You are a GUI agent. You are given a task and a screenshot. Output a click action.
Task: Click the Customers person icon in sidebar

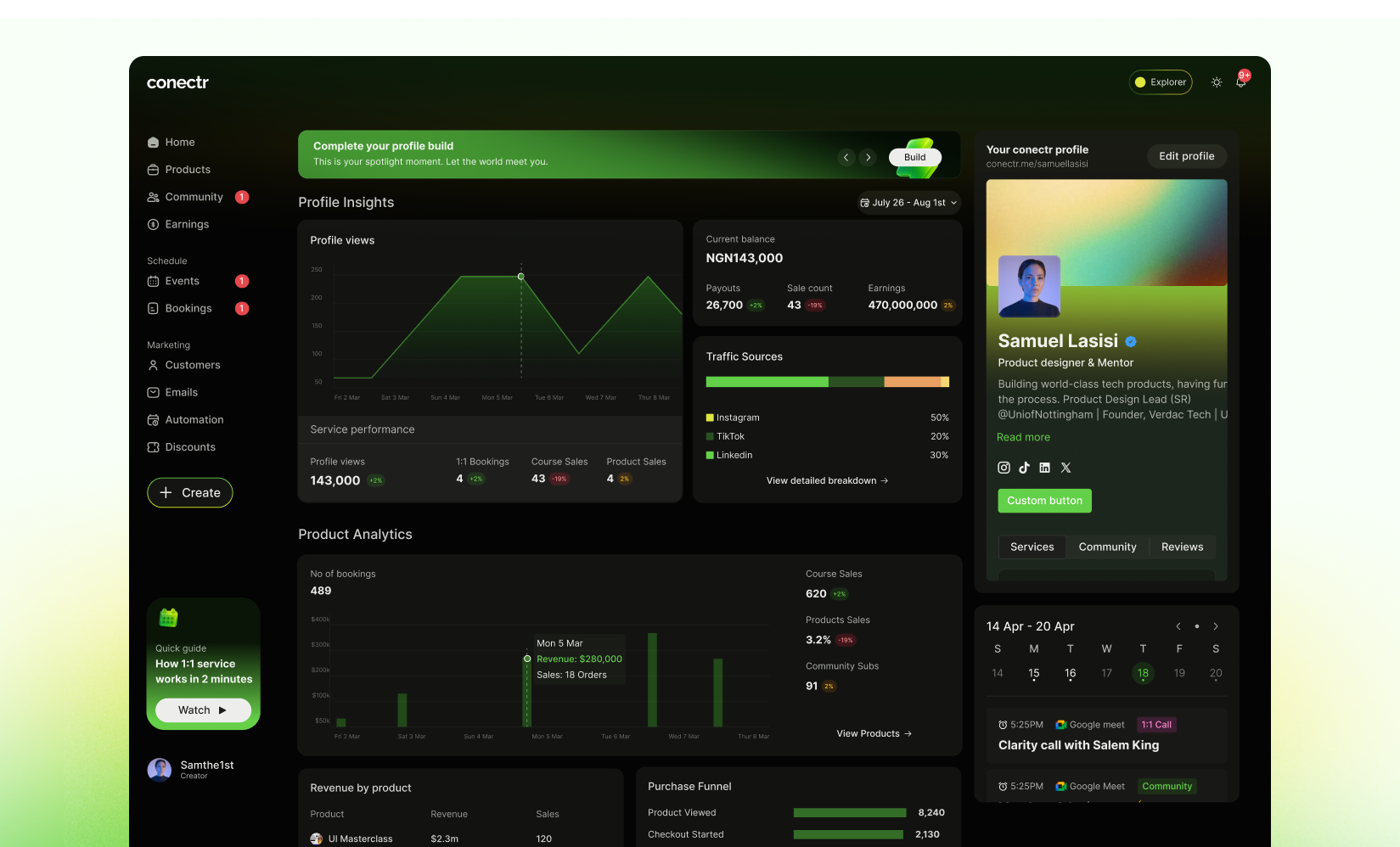pos(153,365)
